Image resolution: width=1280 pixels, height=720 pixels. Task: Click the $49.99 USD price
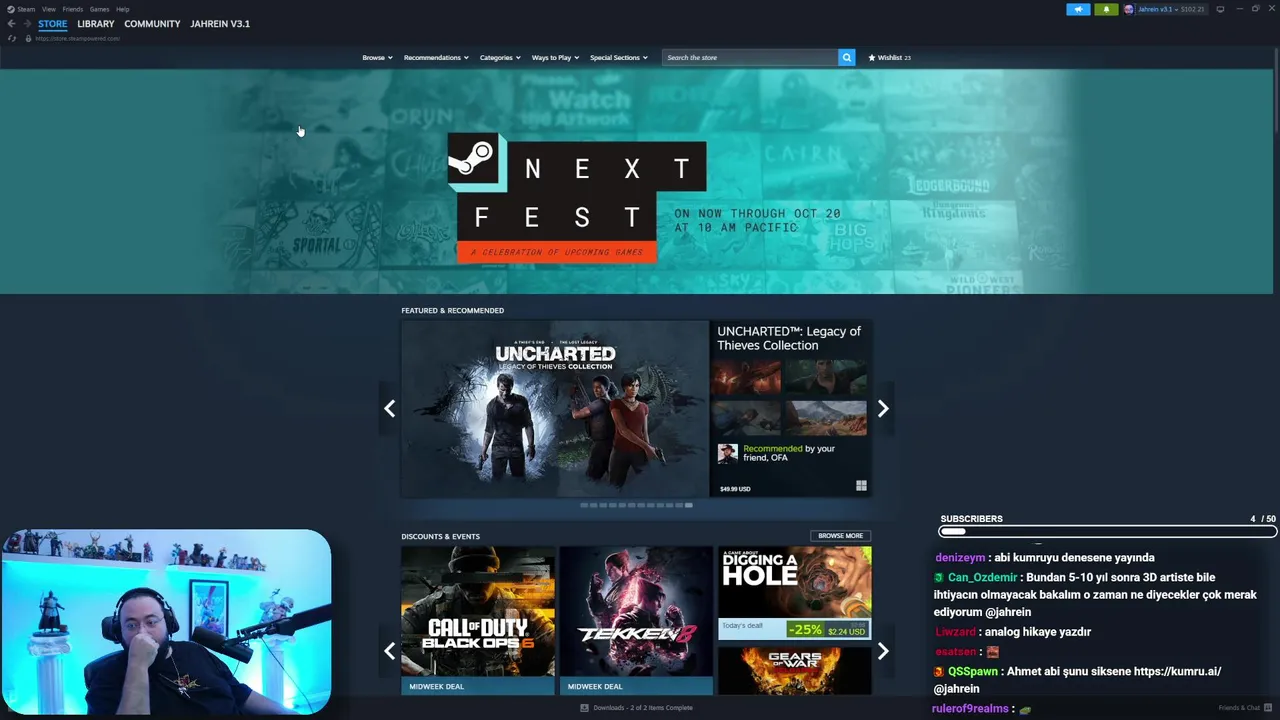click(x=735, y=489)
